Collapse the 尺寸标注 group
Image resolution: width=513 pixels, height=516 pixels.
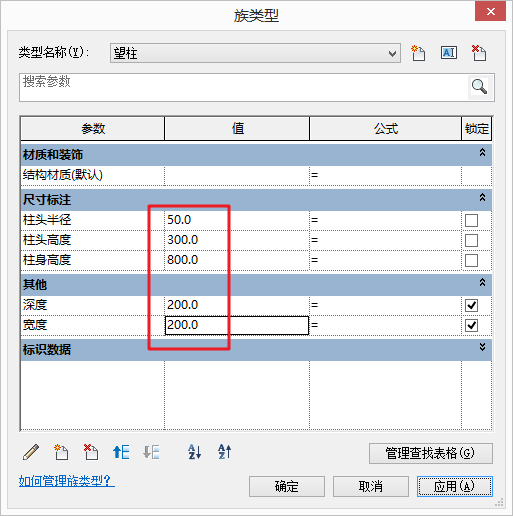coord(482,198)
